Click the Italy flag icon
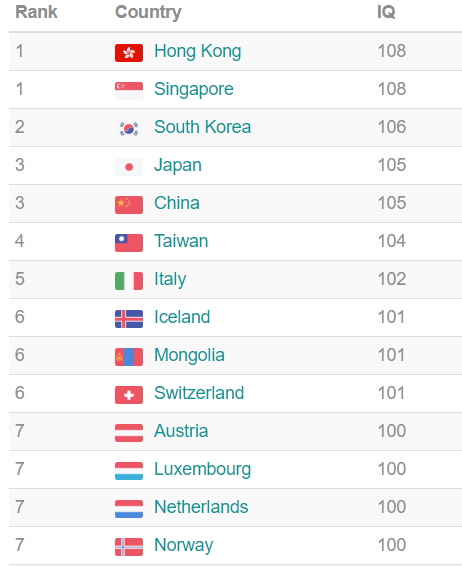This screenshot has height=567, width=462. 129,281
